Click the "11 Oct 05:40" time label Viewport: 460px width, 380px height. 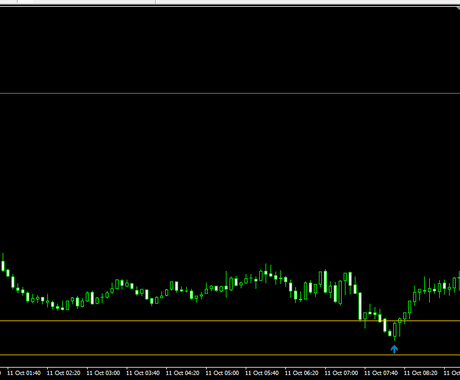[x=262, y=373]
